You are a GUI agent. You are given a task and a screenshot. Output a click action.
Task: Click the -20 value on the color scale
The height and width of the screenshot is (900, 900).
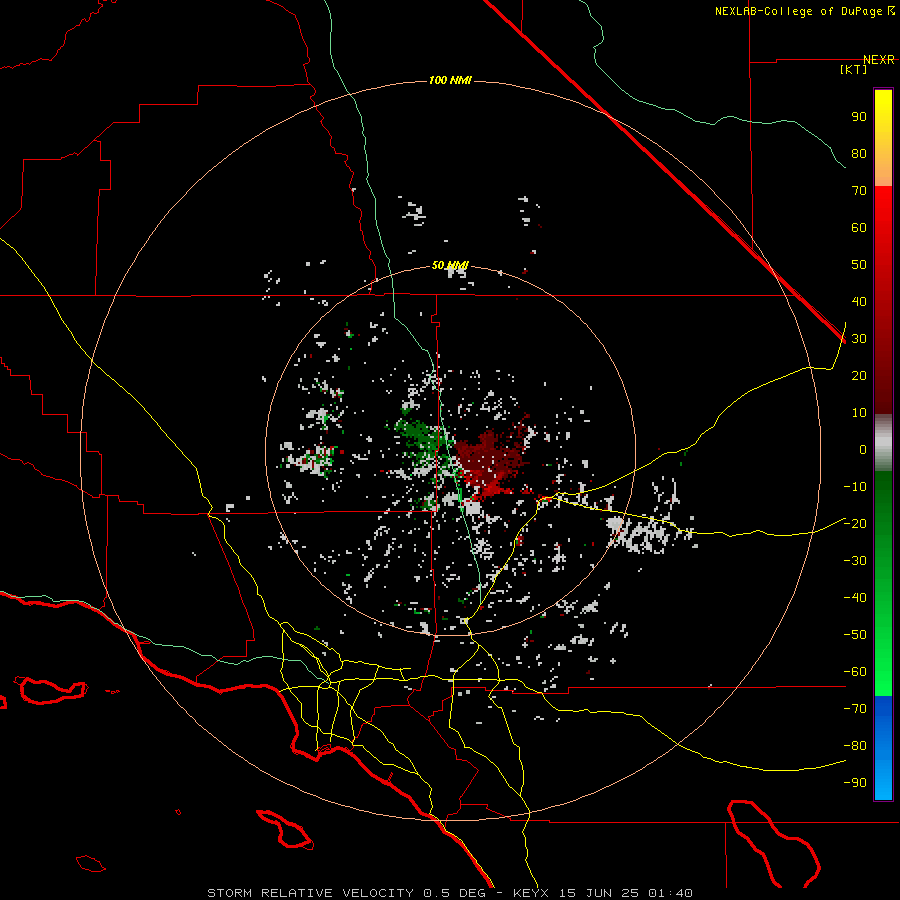click(x=855, y=524)
